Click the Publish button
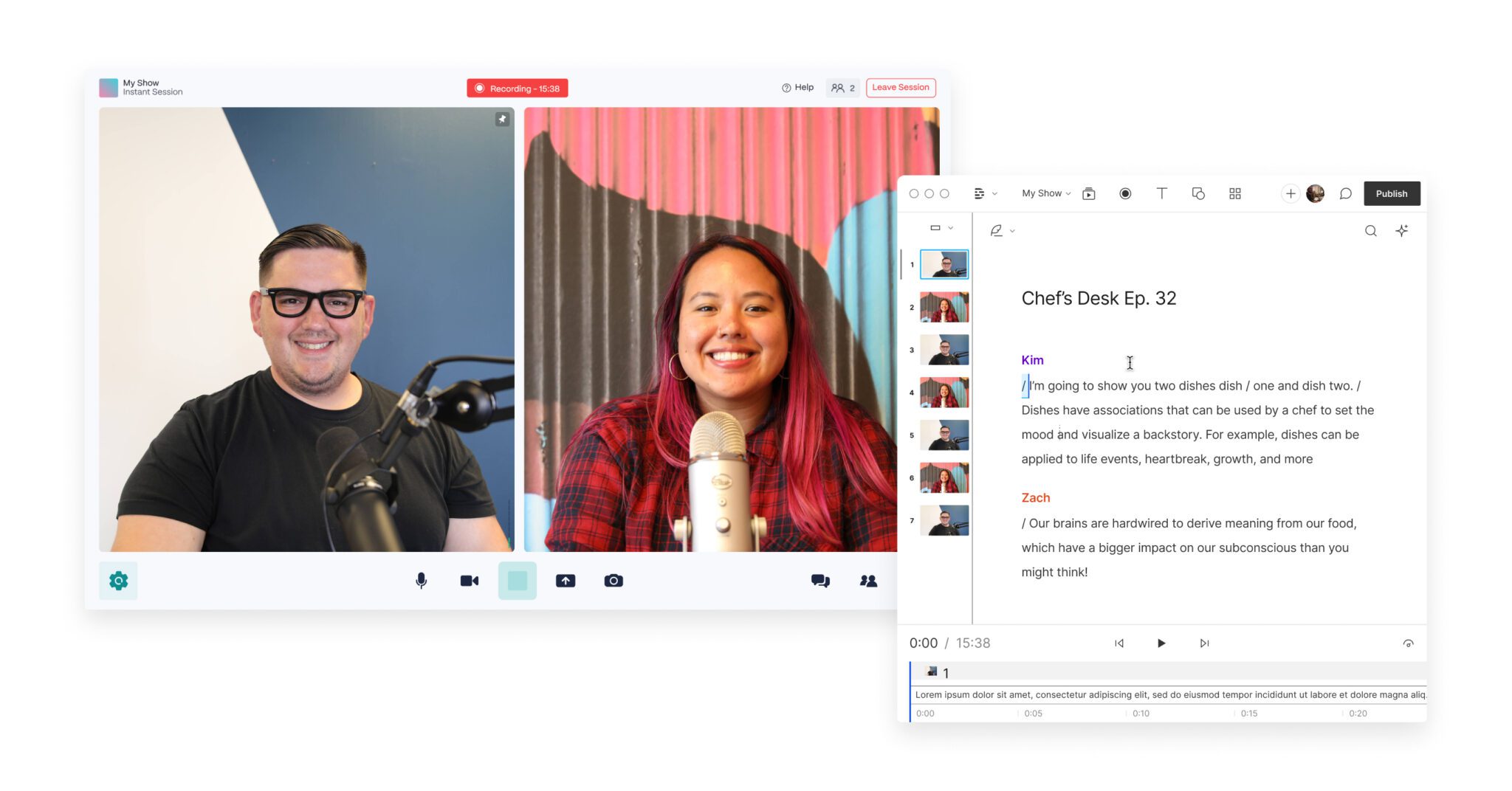The height and width of the screenshot is (791, 1512). pos(1391,193)
